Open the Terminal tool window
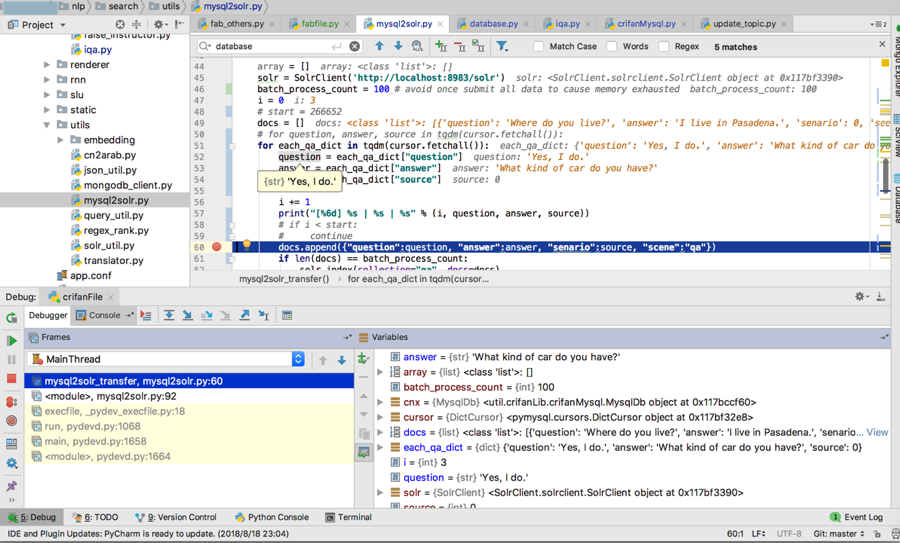Viewport: 900px width, 543px height. pyautogui.click(x=348, y=517)
